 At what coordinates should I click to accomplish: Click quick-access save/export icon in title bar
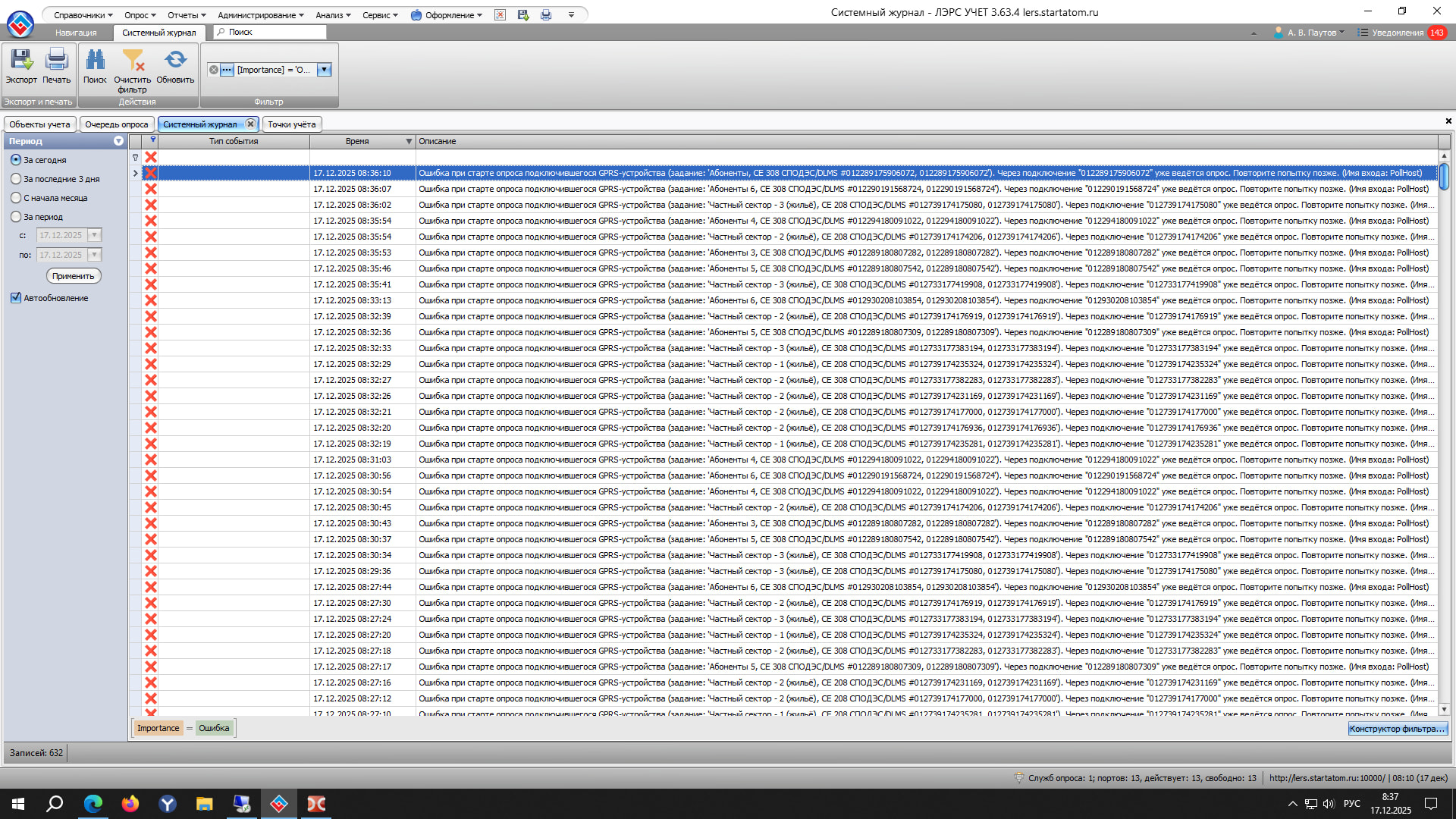523,14
